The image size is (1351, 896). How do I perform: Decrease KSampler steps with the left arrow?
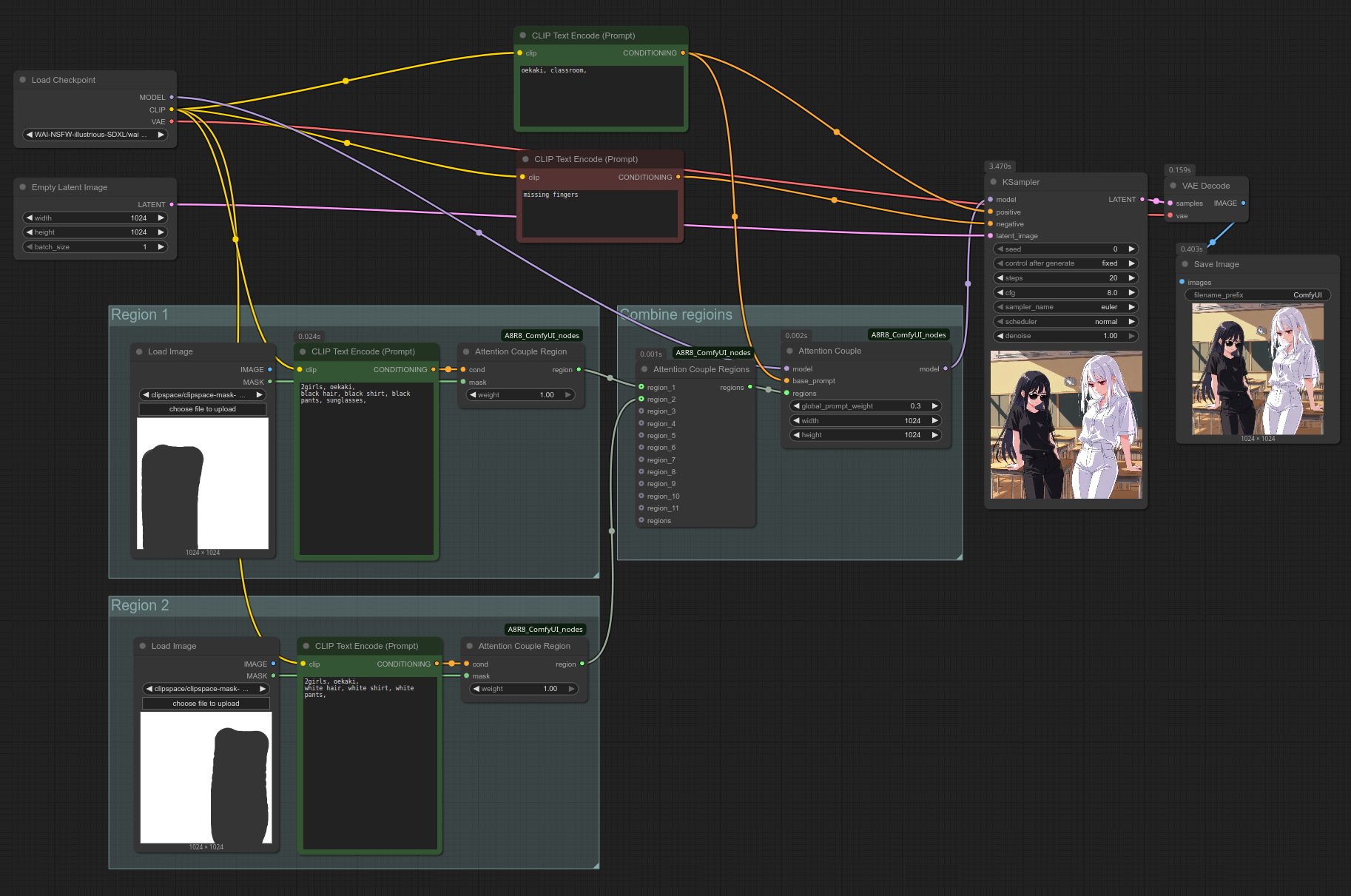point(1000,278)
